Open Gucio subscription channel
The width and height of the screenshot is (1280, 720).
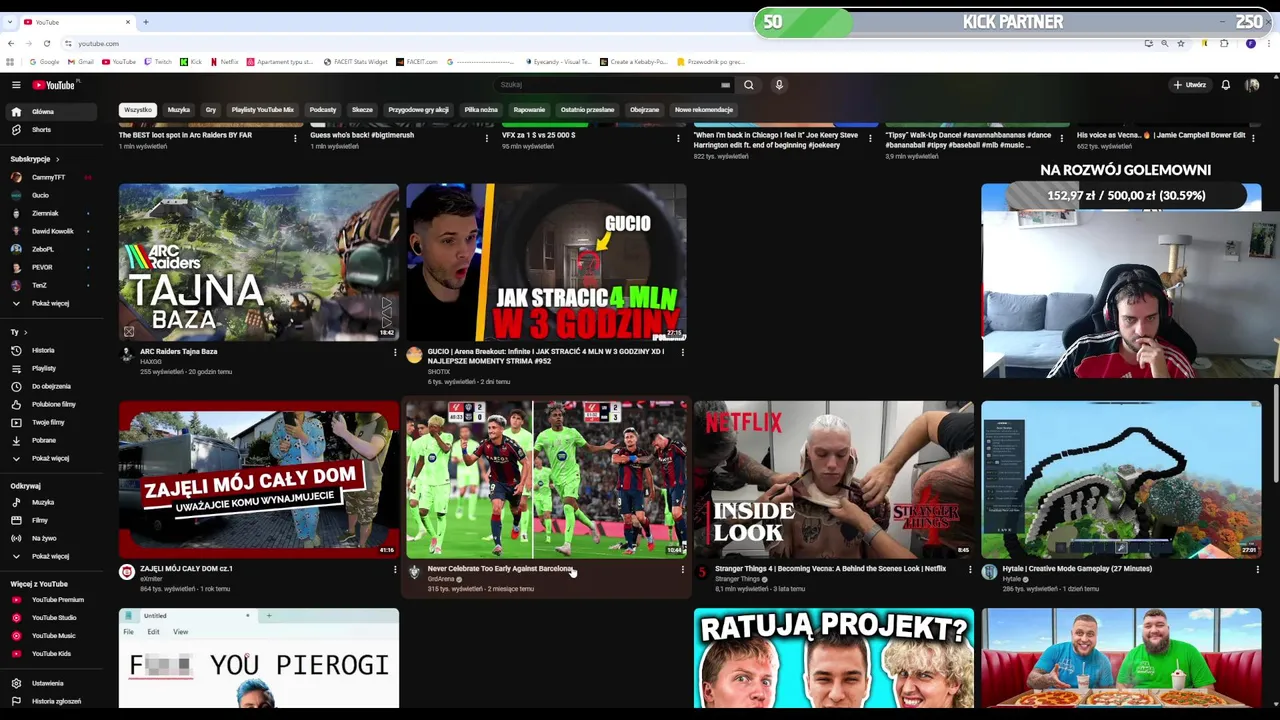[x=50, y=195]
